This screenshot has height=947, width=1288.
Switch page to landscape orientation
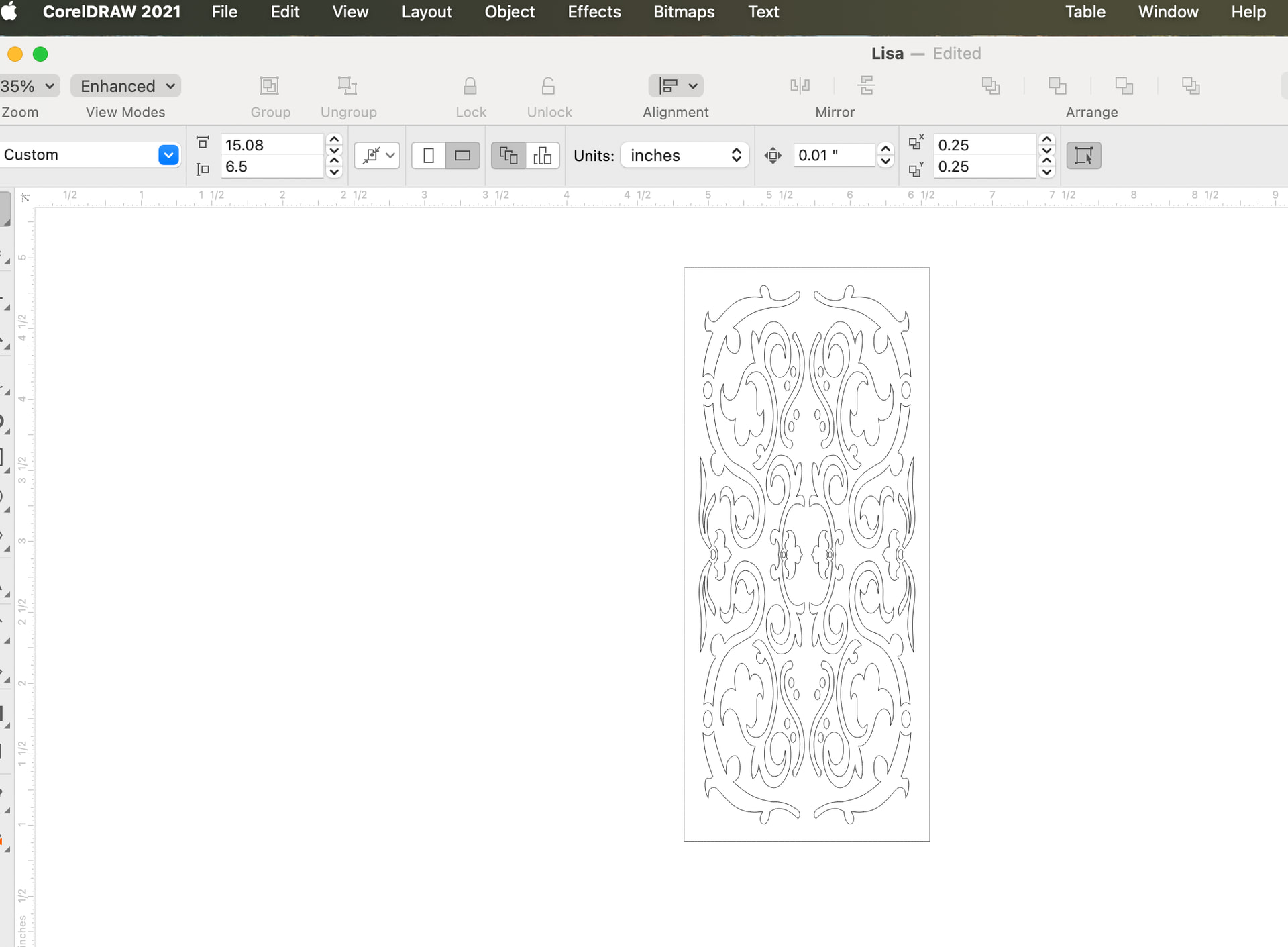click(x=463, y=156)
